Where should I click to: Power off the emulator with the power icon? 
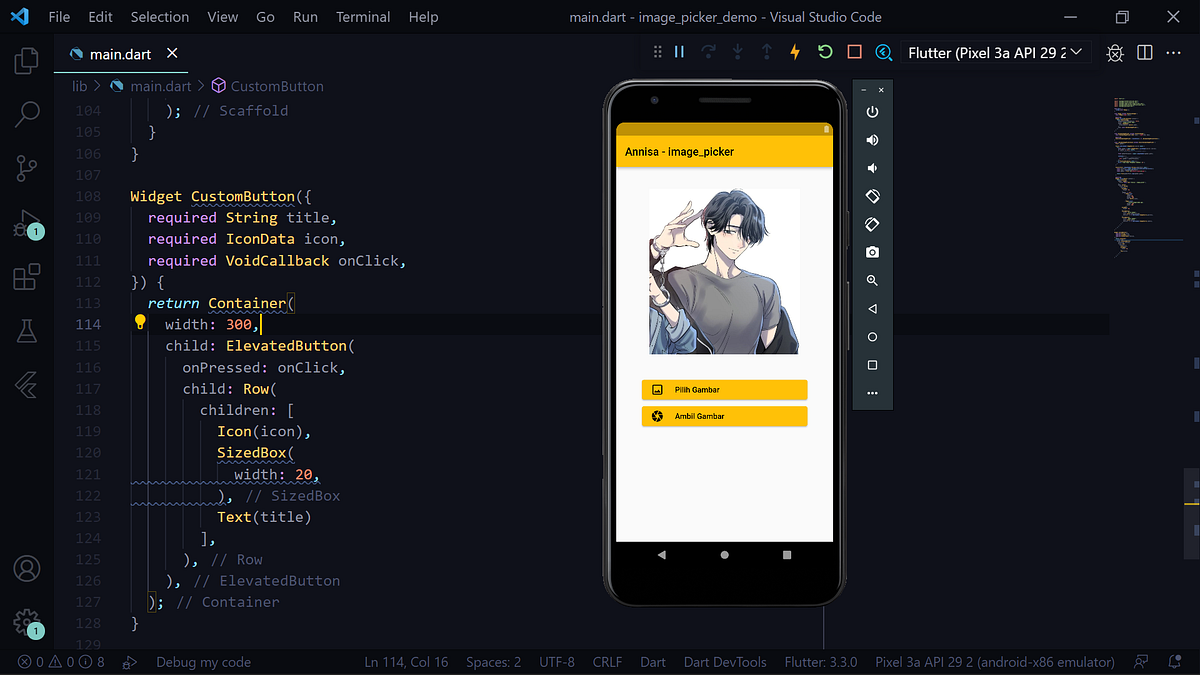[871, 111]
